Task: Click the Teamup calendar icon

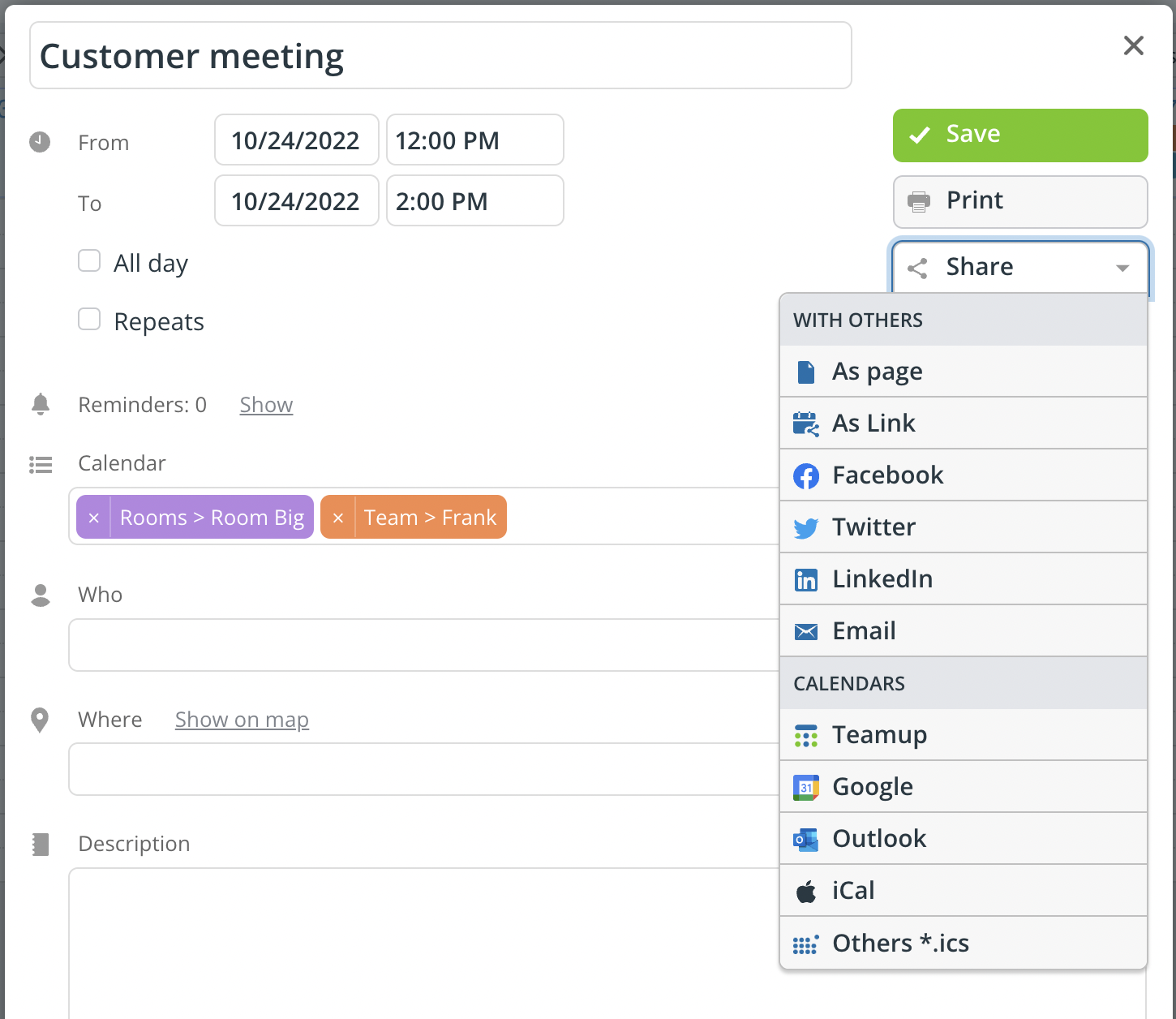Action: point(805,736)
